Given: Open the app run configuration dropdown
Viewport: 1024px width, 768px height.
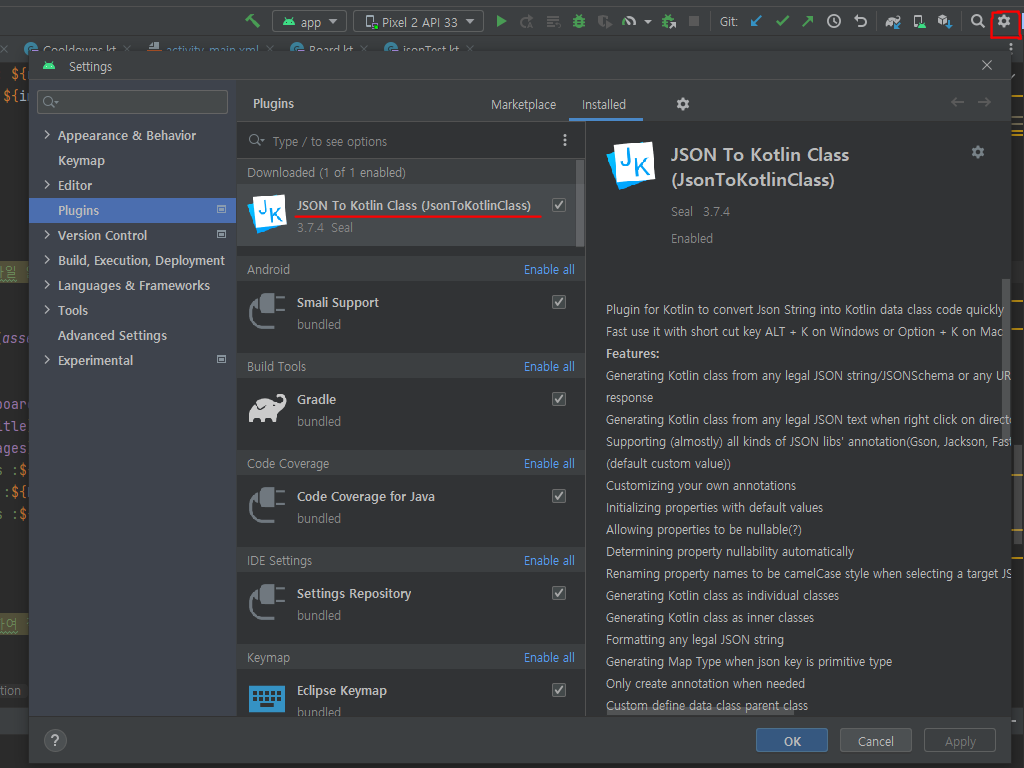Looking at the screenshot, I should point(309,22).
